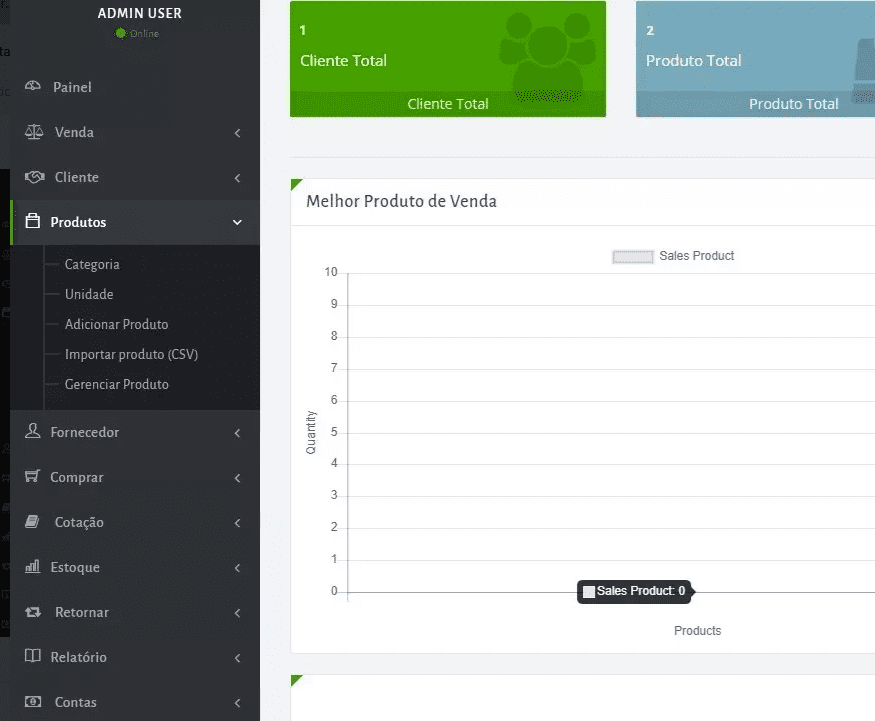Click the Retornar arrows icon

click(x=33, y=612)
